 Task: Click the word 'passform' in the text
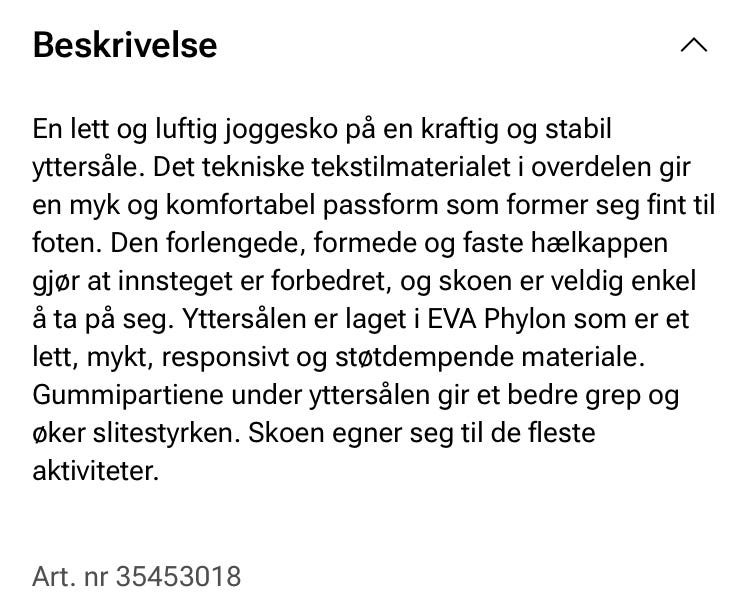(x=380, y=206)
